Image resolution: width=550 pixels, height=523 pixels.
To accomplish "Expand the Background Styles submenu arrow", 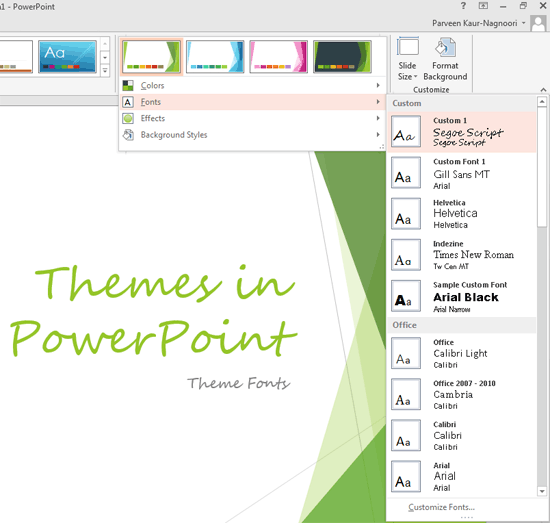I will coord(378,134).
